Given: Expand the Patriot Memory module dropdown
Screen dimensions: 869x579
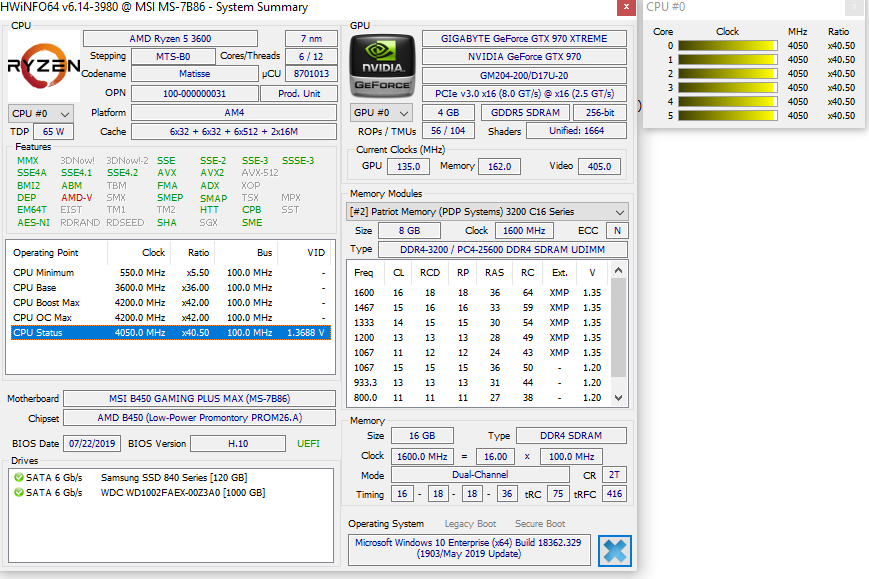Looking at the screenshot, I should 488,212.
